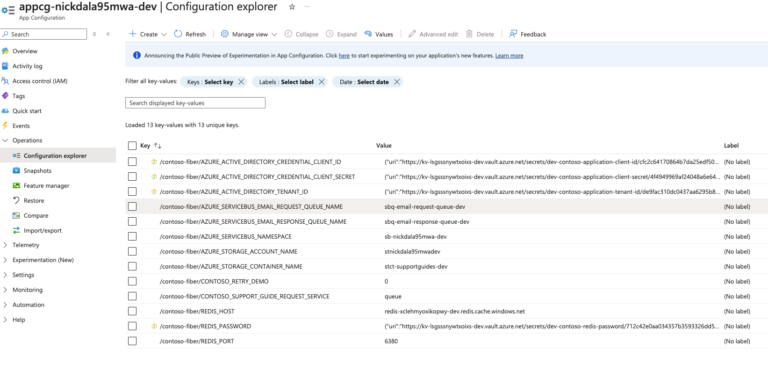Open Import/export in the sidebar
The height and width of the screenshot is (369, 768).
click(42, 230)
